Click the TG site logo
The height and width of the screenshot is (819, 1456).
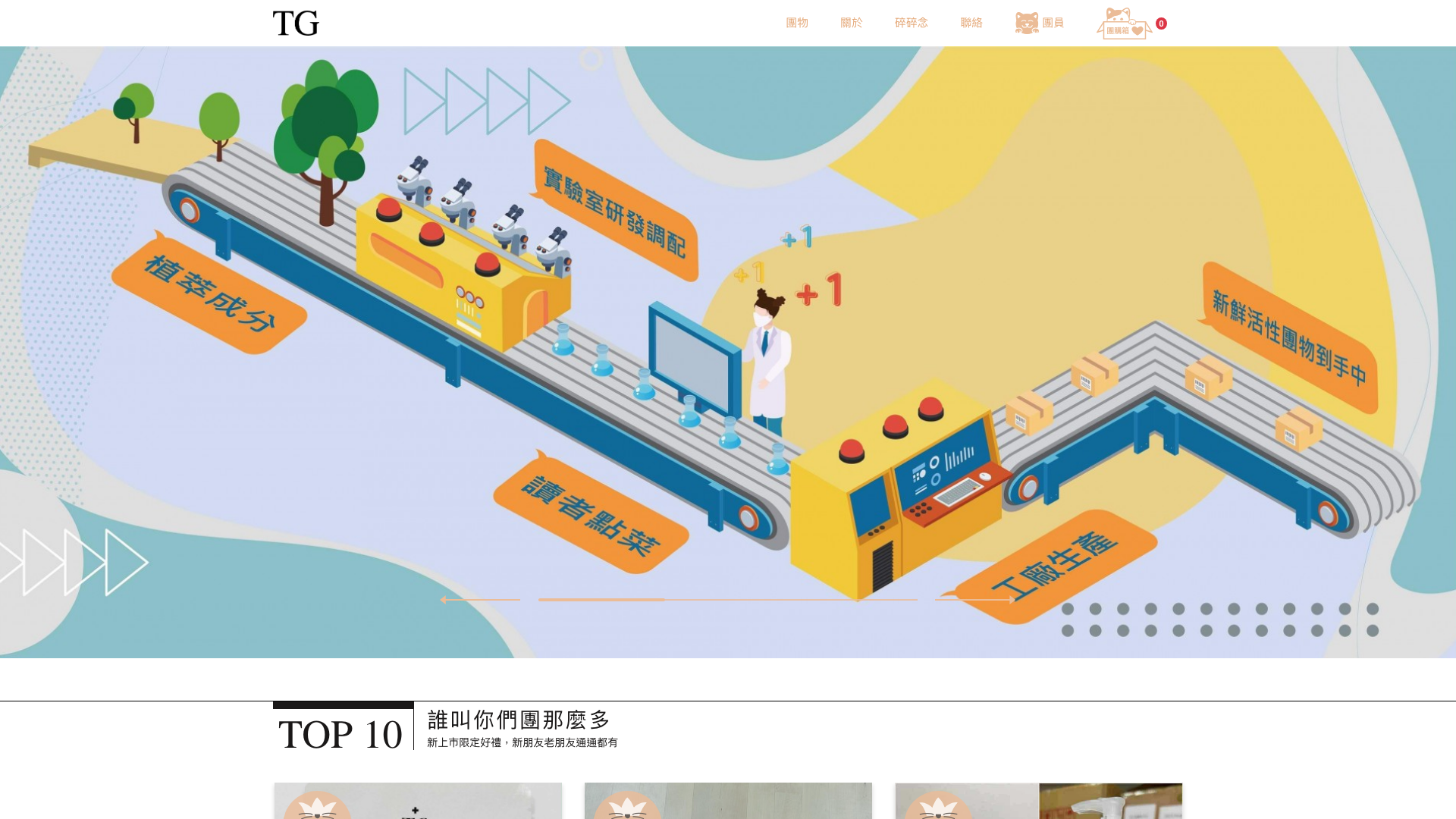(x=296, y=24)
